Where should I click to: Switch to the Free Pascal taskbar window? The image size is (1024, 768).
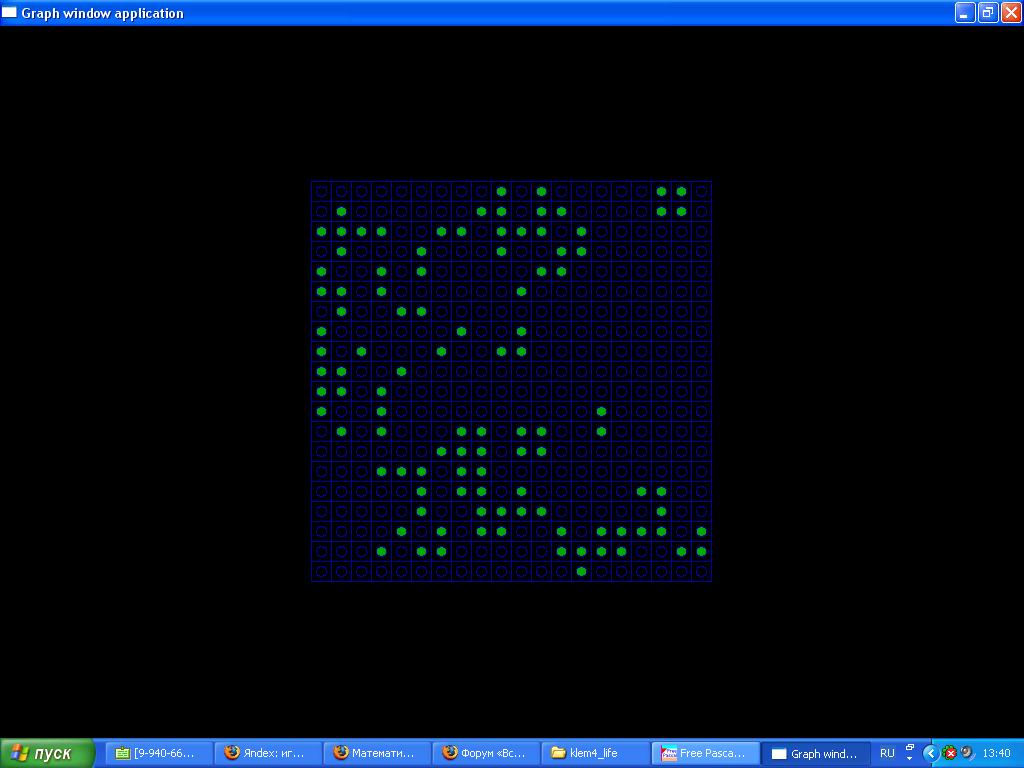coord(705,753)
